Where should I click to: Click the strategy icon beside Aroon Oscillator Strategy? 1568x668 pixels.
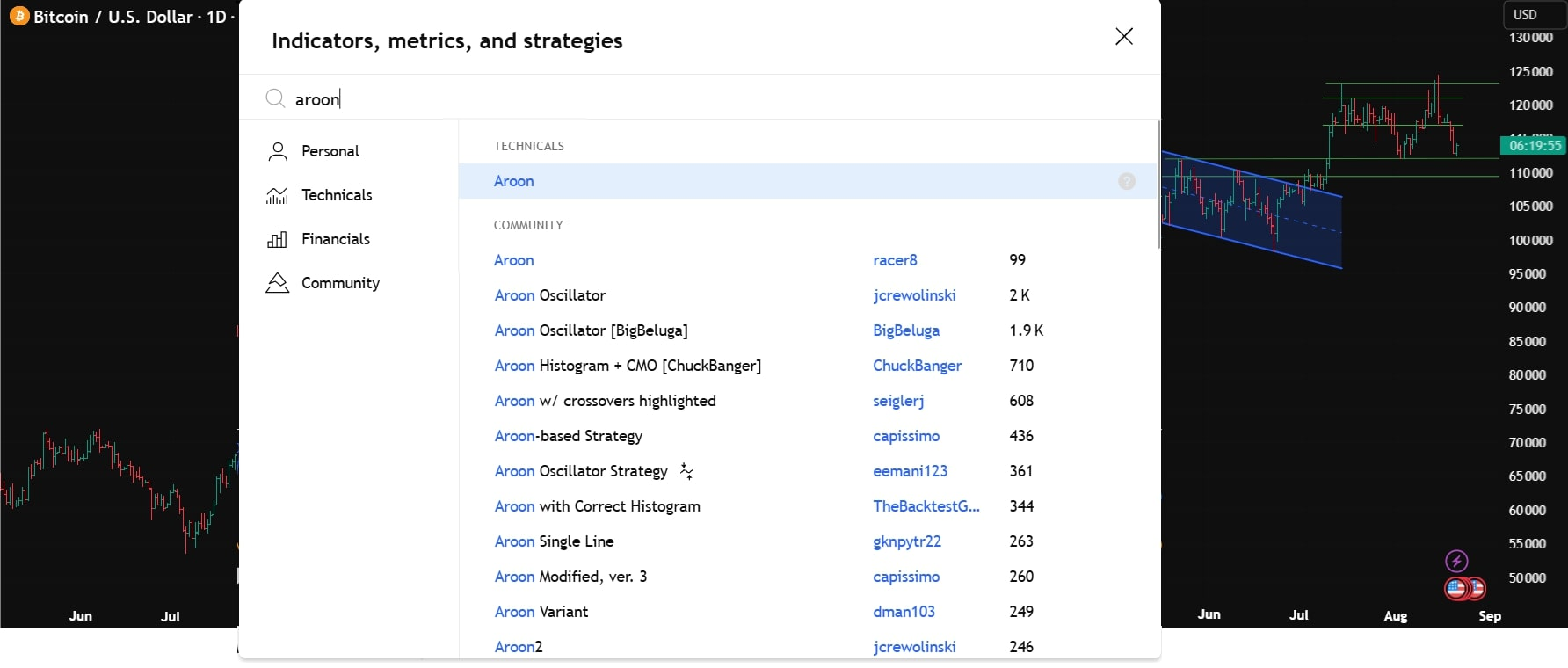(686, 472)
